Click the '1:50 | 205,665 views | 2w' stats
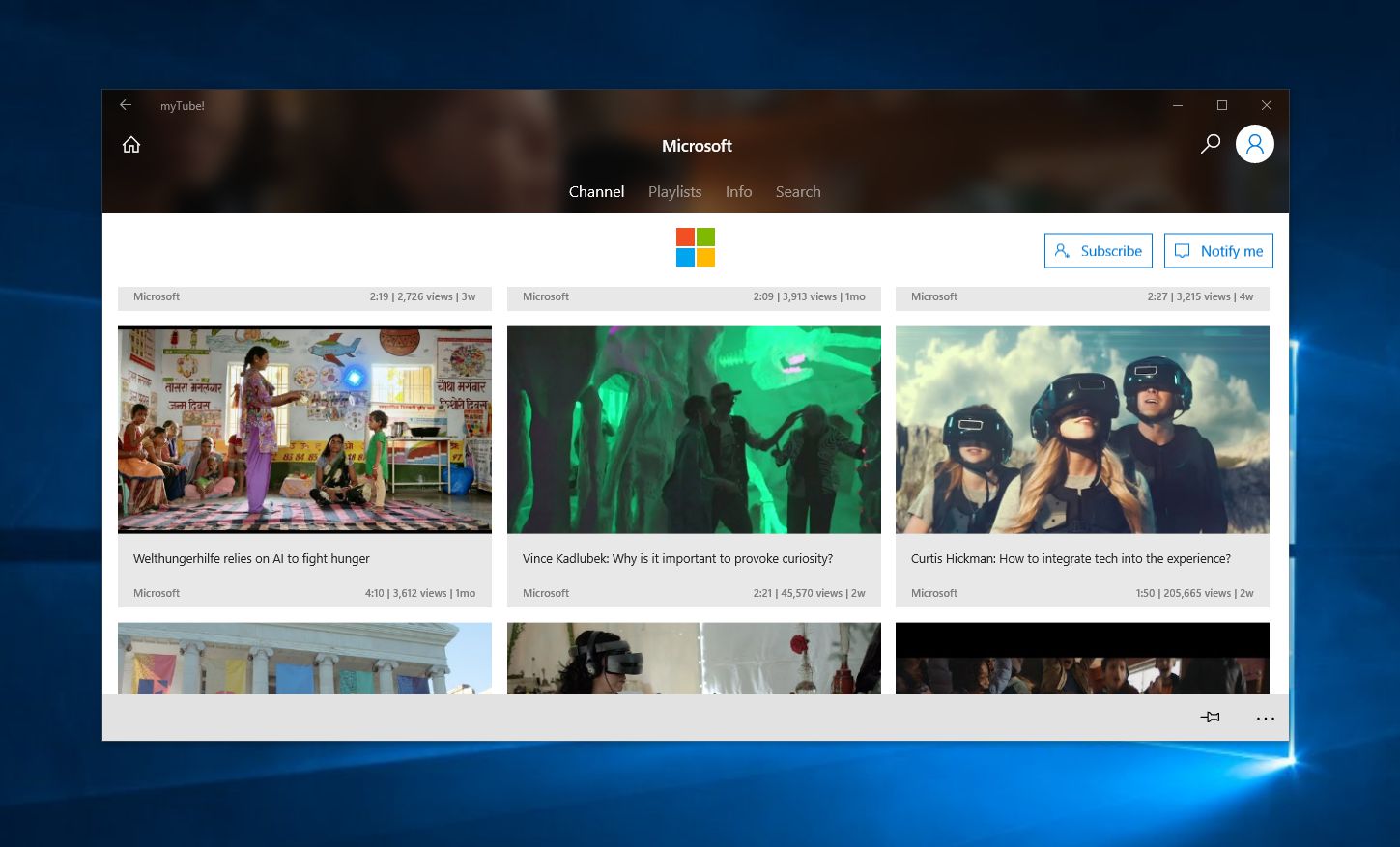 click(1195, 593)
